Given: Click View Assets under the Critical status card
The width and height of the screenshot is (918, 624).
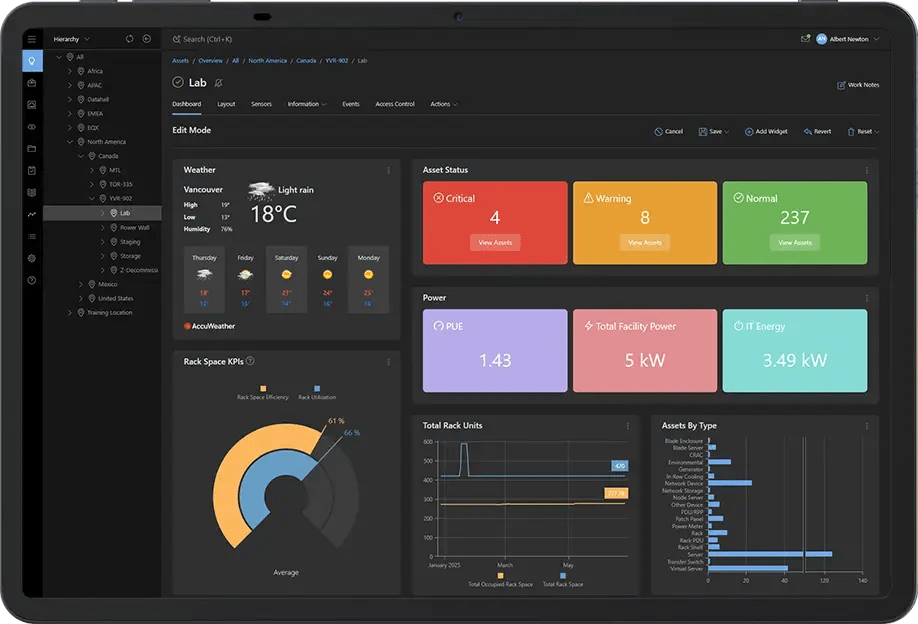Looking at the screenshot, I should click(x=494, y=242).
